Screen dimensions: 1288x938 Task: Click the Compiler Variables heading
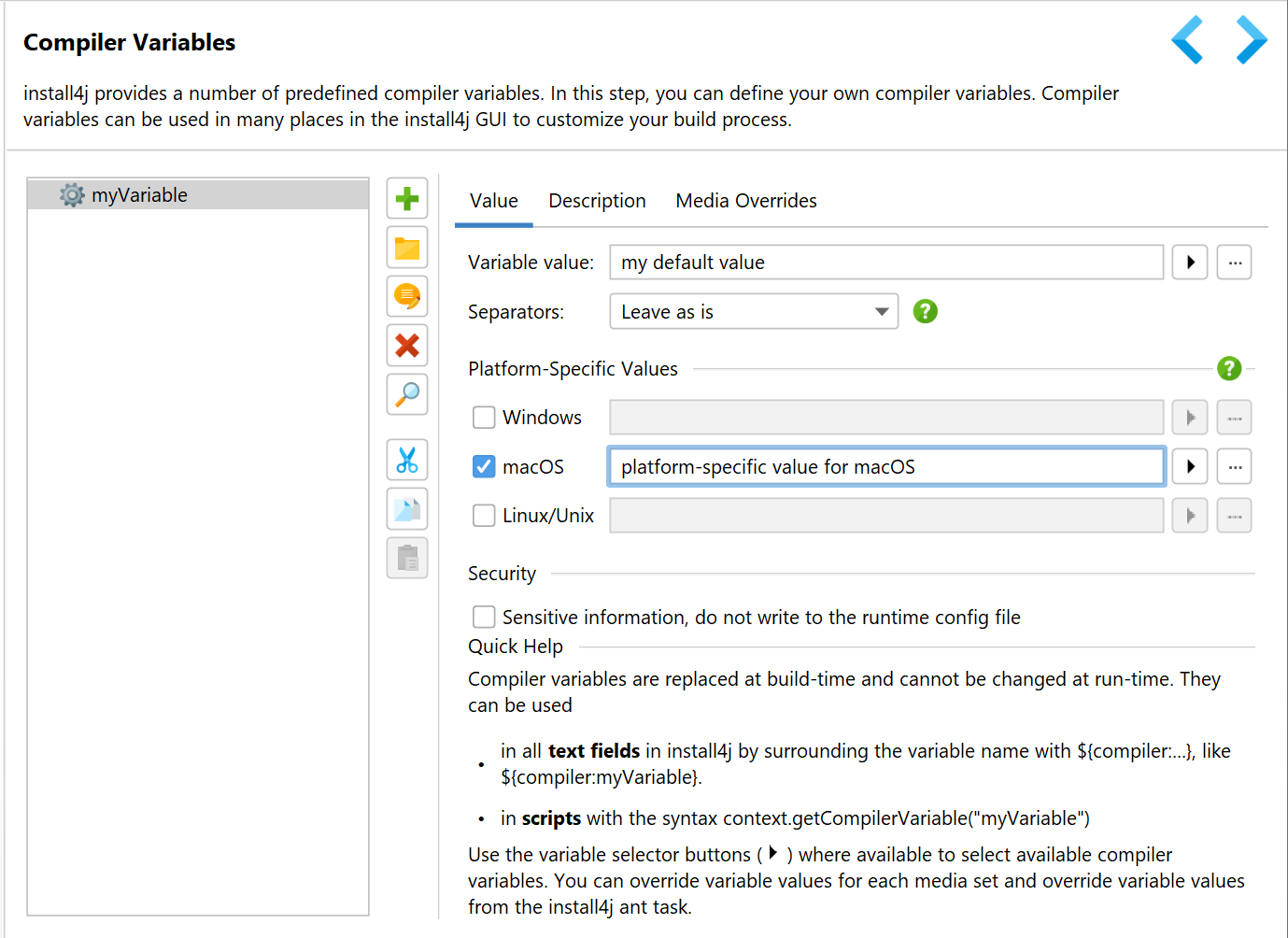(x=129, y=43)
